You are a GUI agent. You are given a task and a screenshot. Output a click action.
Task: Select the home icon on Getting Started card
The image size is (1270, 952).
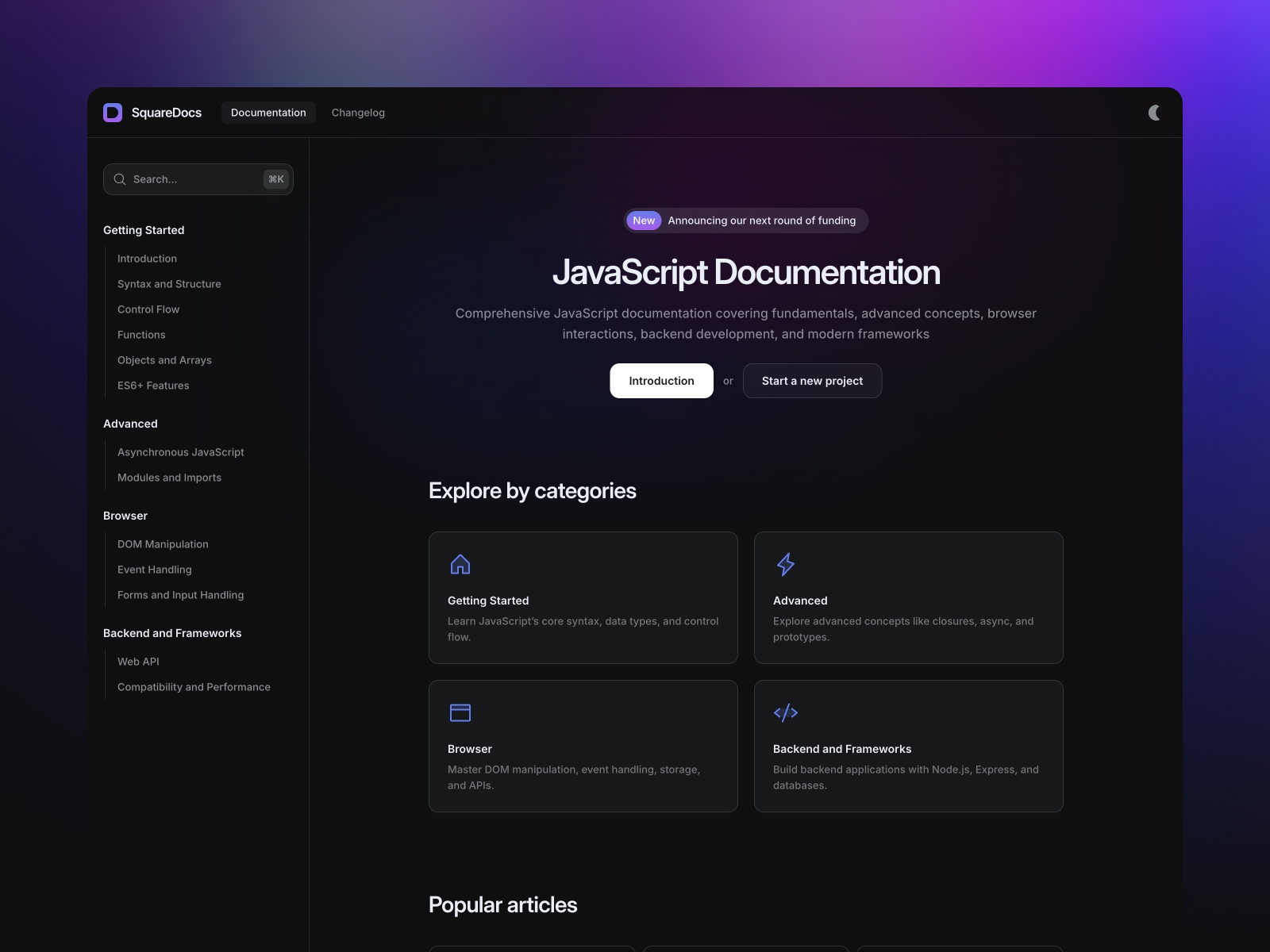(x=460, y=565)
